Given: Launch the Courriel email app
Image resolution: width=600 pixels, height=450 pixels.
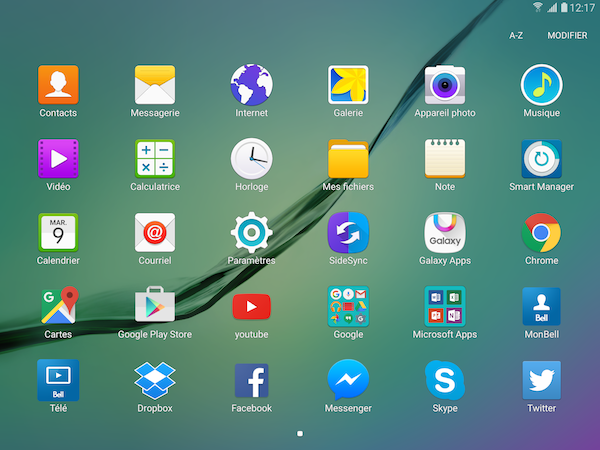Looking at the screenshot, I should click(x=155, y=232).
